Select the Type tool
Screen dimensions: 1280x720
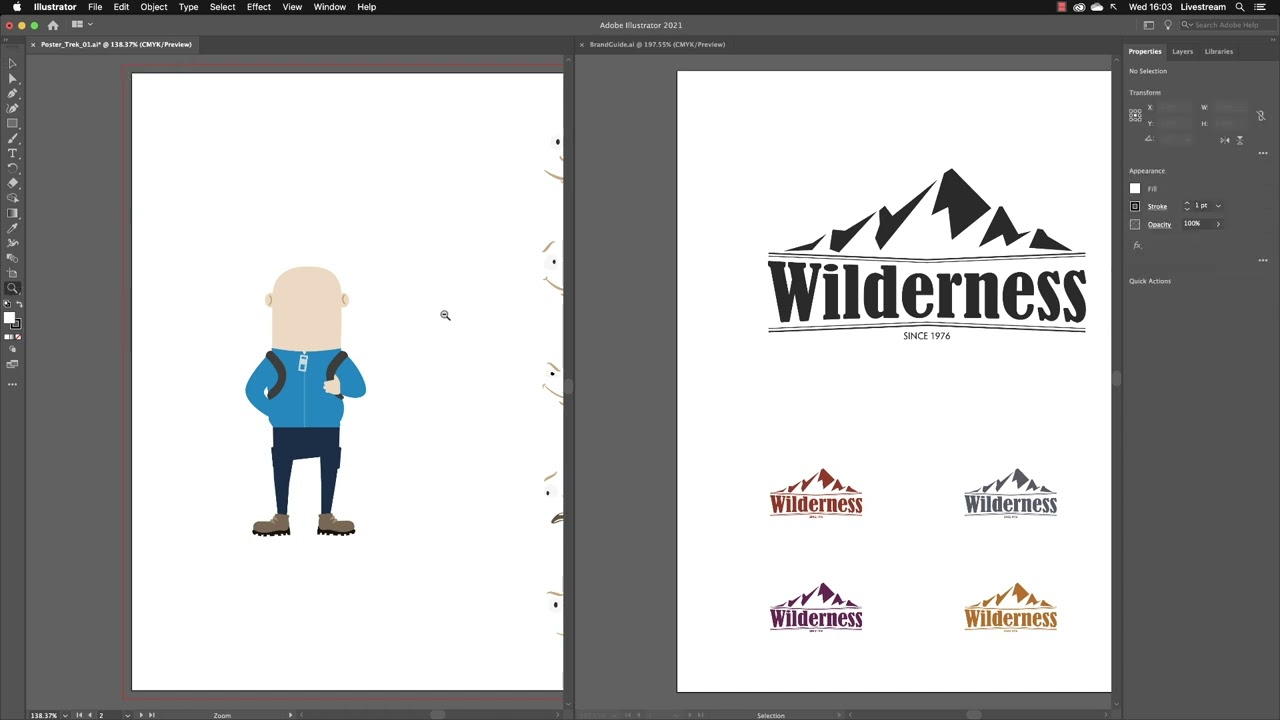12,153
